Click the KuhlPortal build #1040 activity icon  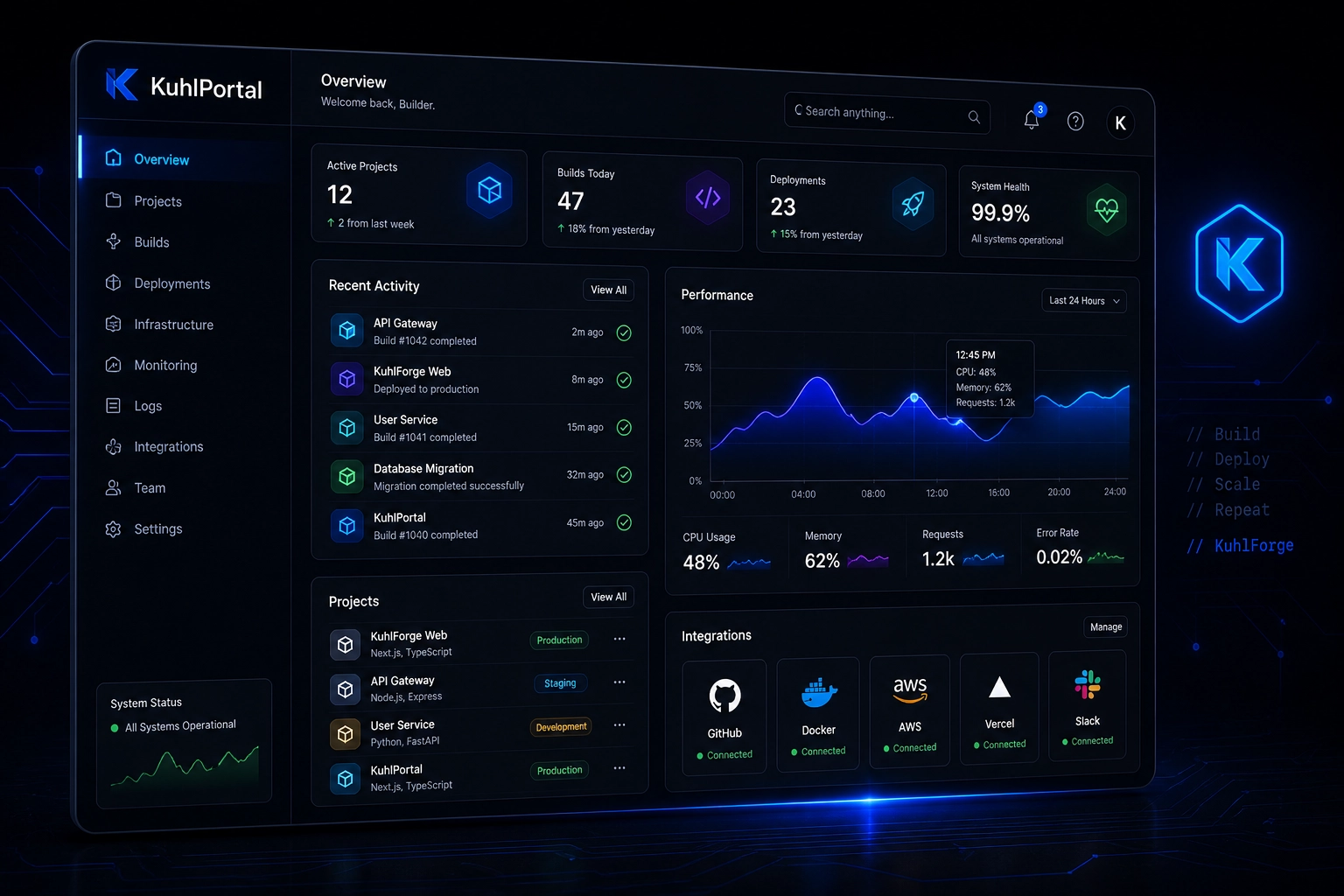[x=347, y=526]
